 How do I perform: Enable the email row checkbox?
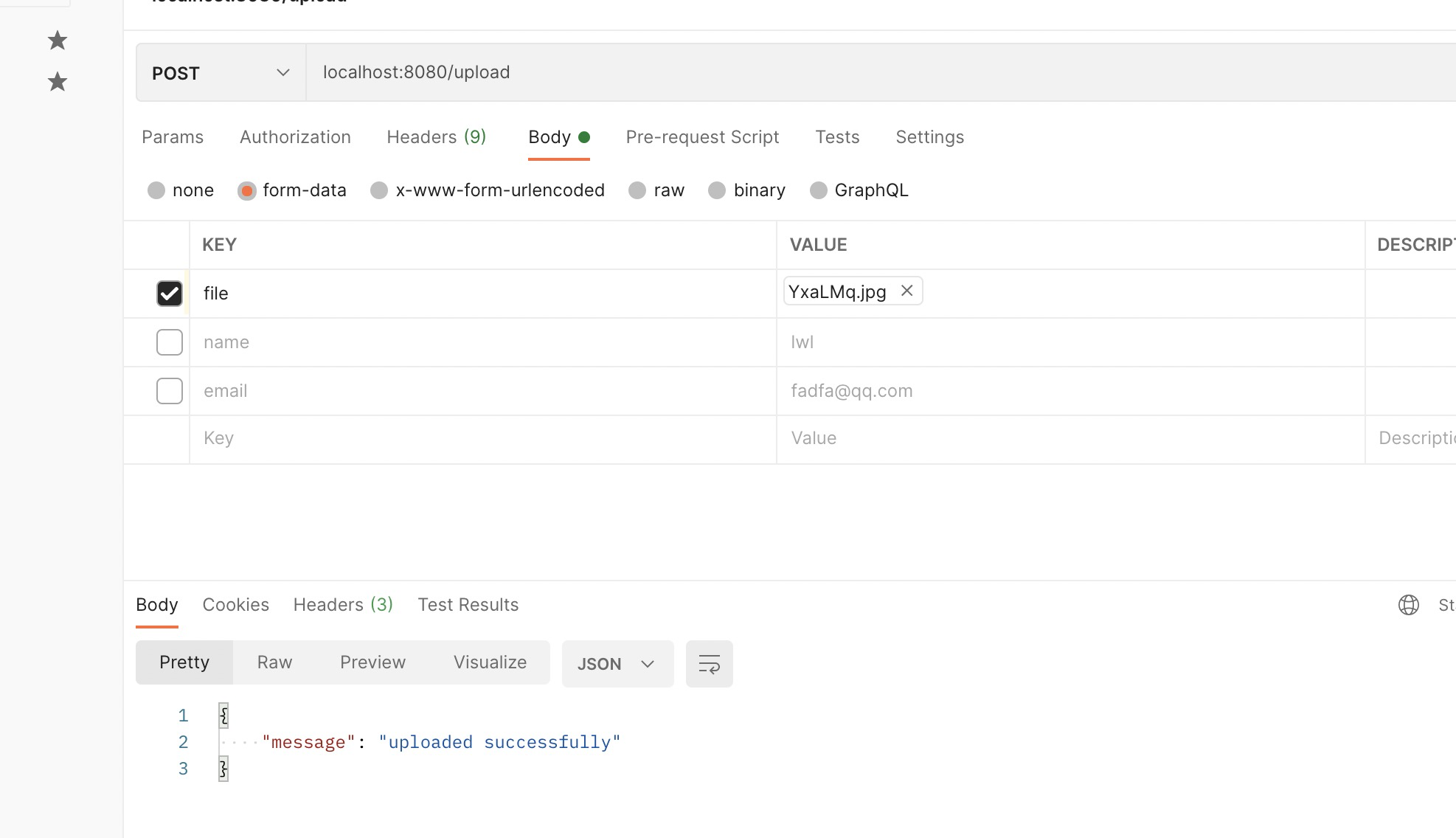[x=170, y=391]
